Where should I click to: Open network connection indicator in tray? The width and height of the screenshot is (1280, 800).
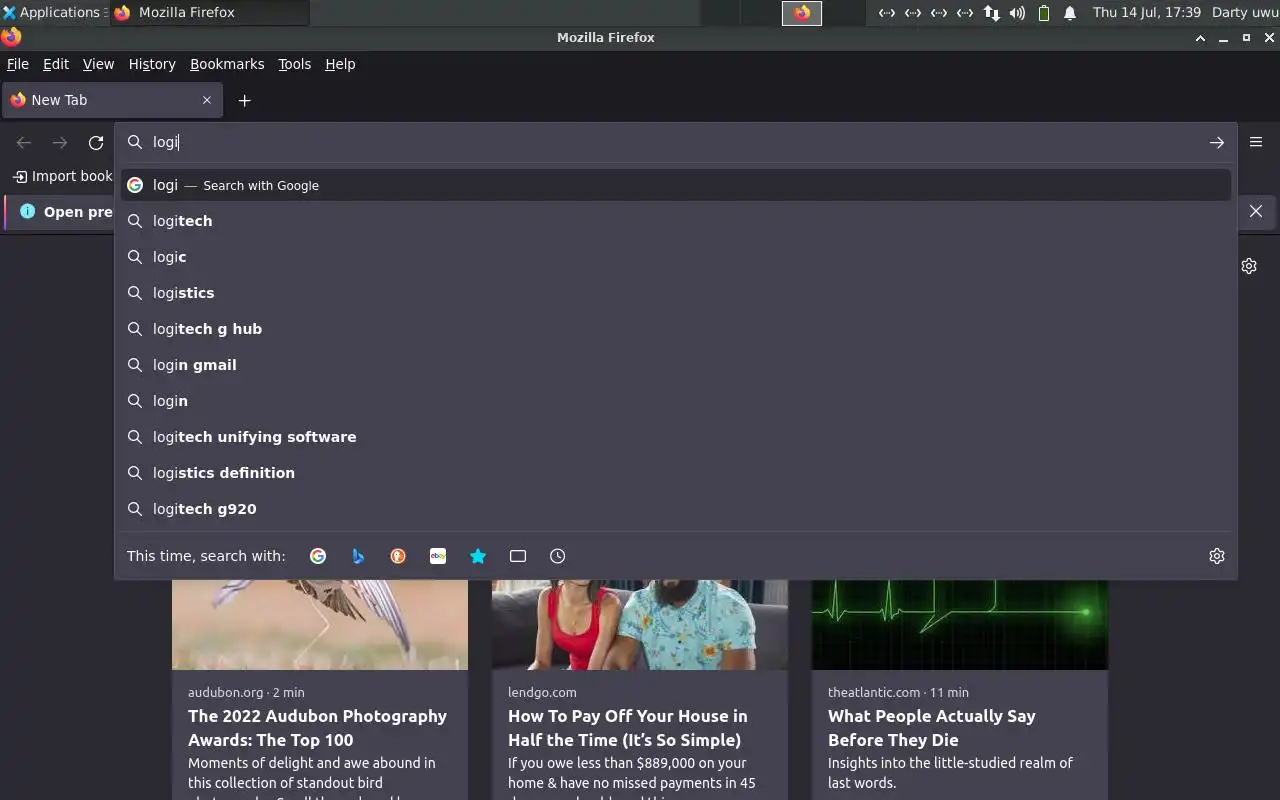click(991, 13)
